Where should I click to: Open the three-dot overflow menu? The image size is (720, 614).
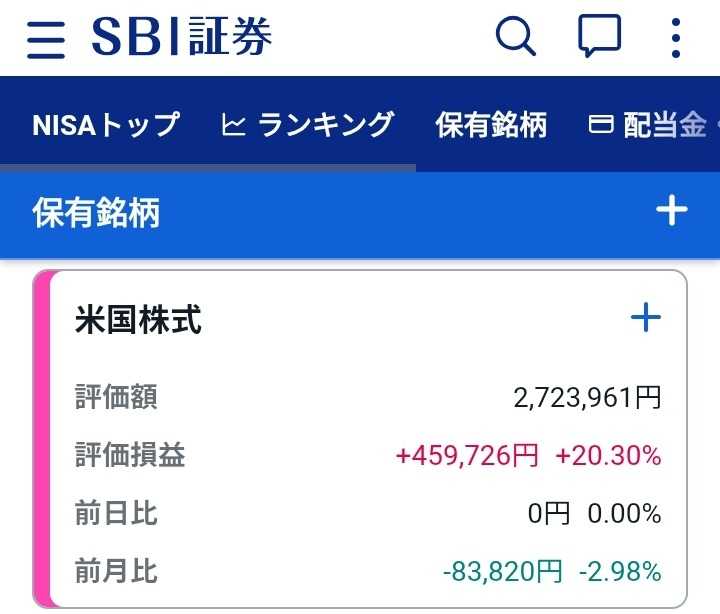(x=676, y=39)
